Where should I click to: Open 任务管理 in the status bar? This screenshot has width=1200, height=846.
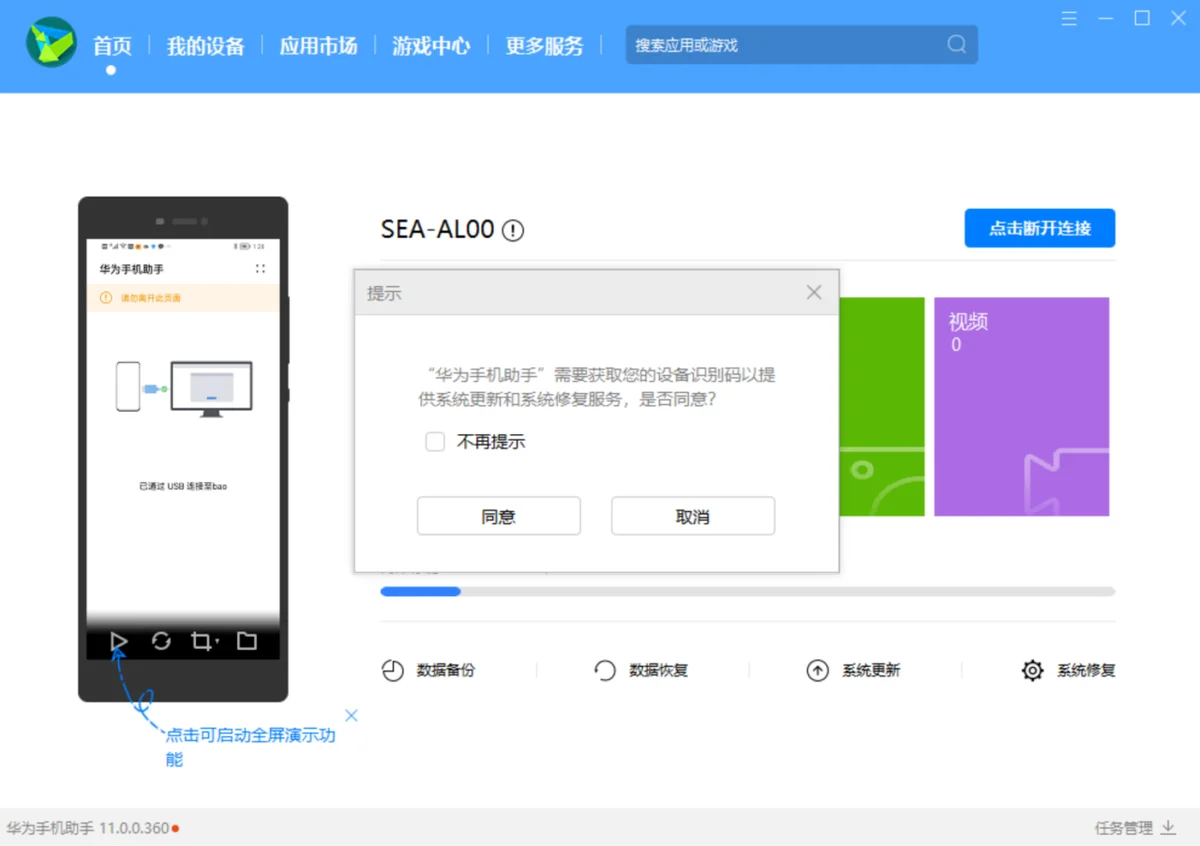[x=1124, y=828]
